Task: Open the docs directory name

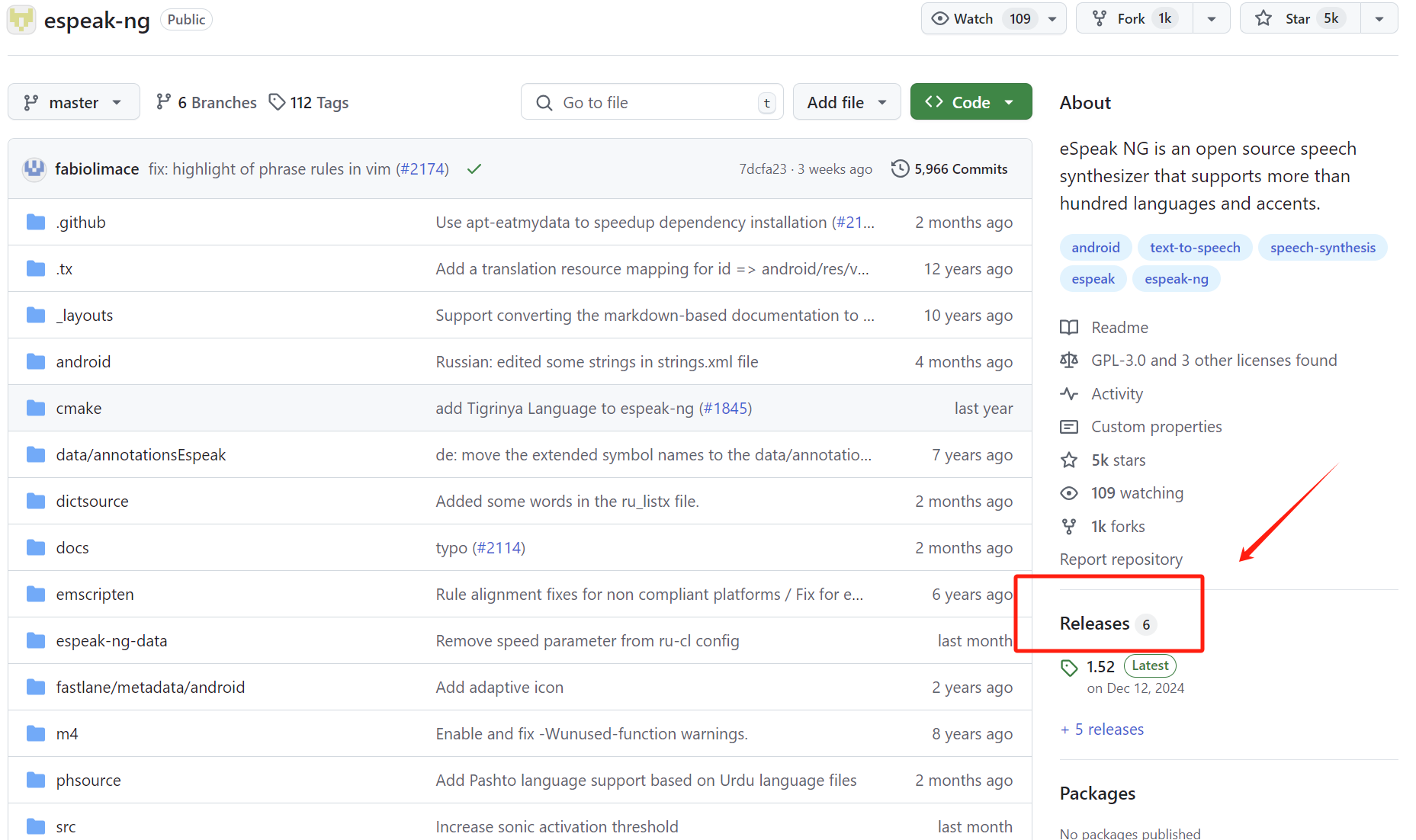Action: (x=72, y=547)
